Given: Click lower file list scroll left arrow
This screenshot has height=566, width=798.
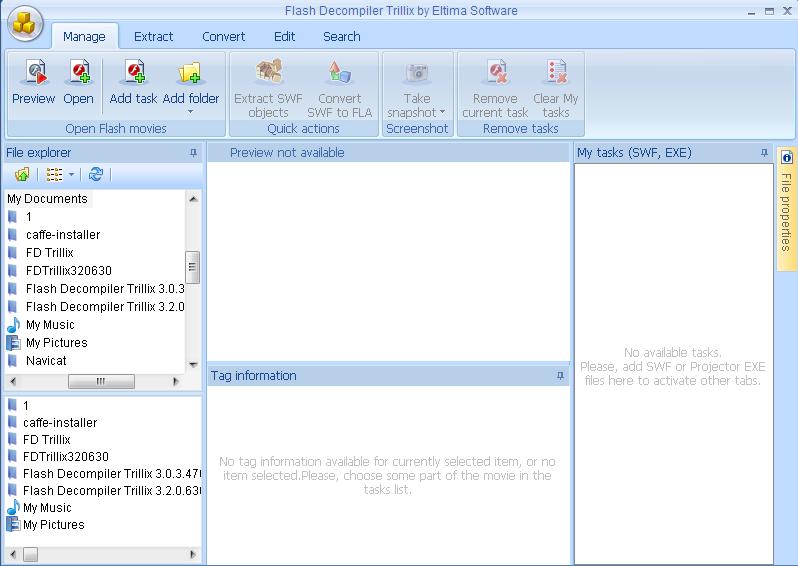Looking at the screenshot, I should coord(13,554).
